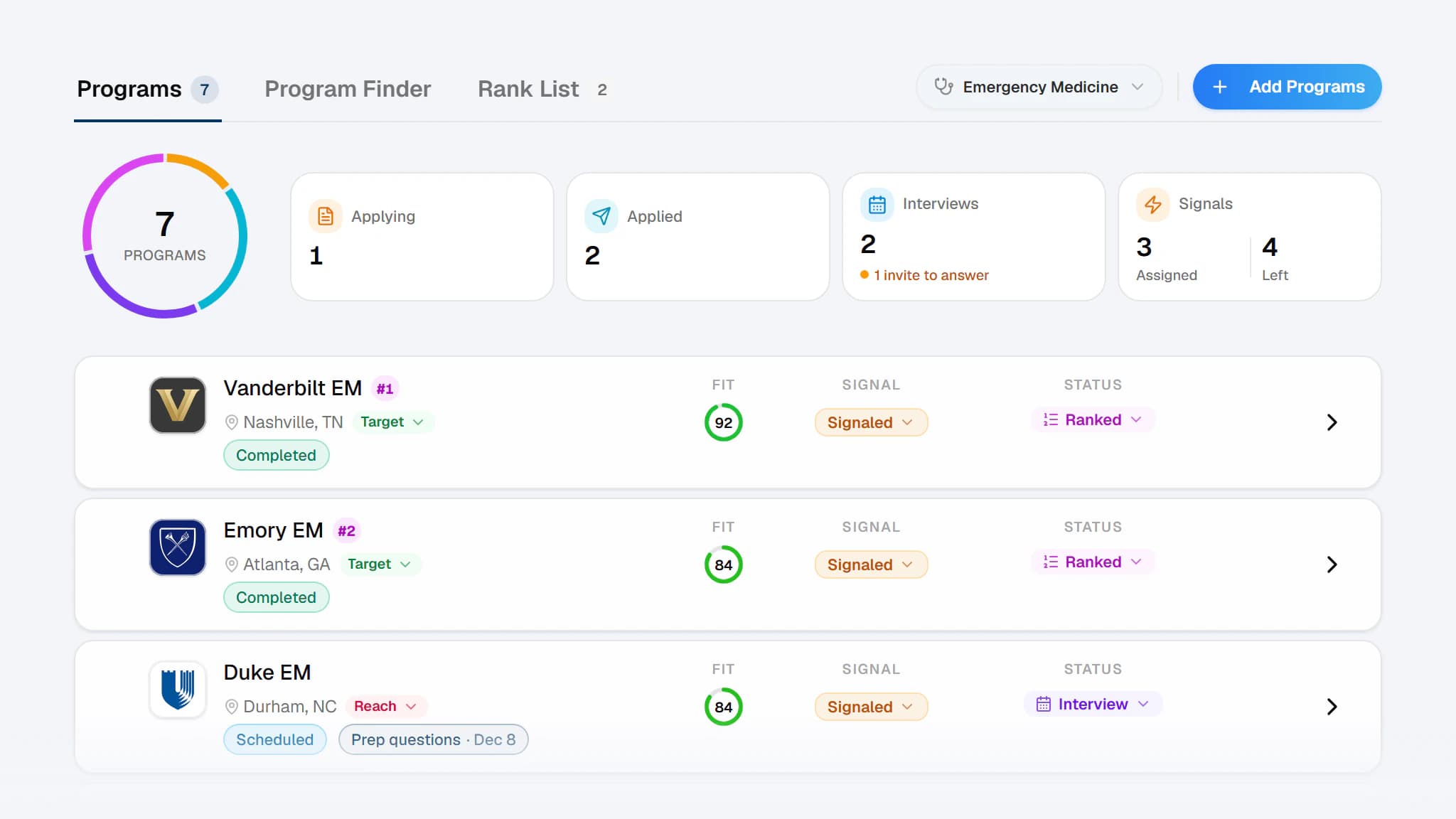Viewport: 1456px width, 819px height.
Task: Expand Duke's Signaled dropdown
Action: coord(871,707)
